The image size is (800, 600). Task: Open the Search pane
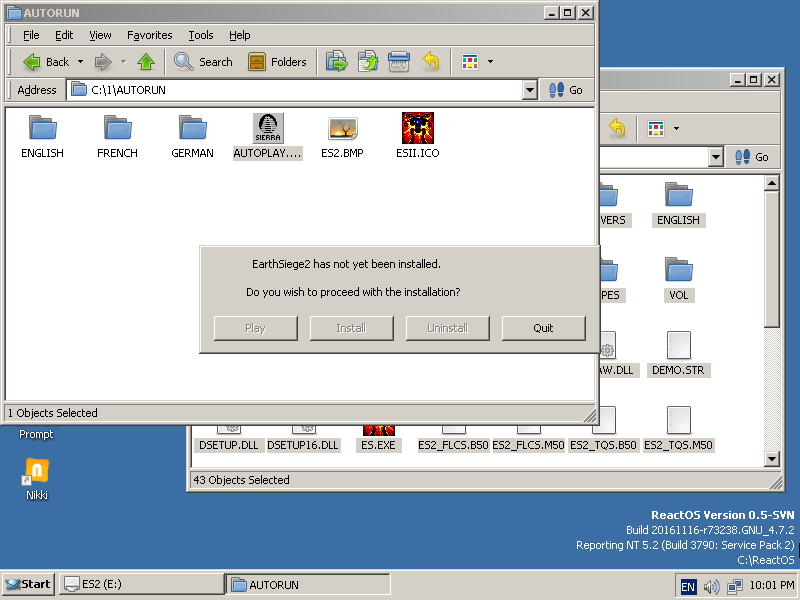pyautogui.click(x=203, y=62)
